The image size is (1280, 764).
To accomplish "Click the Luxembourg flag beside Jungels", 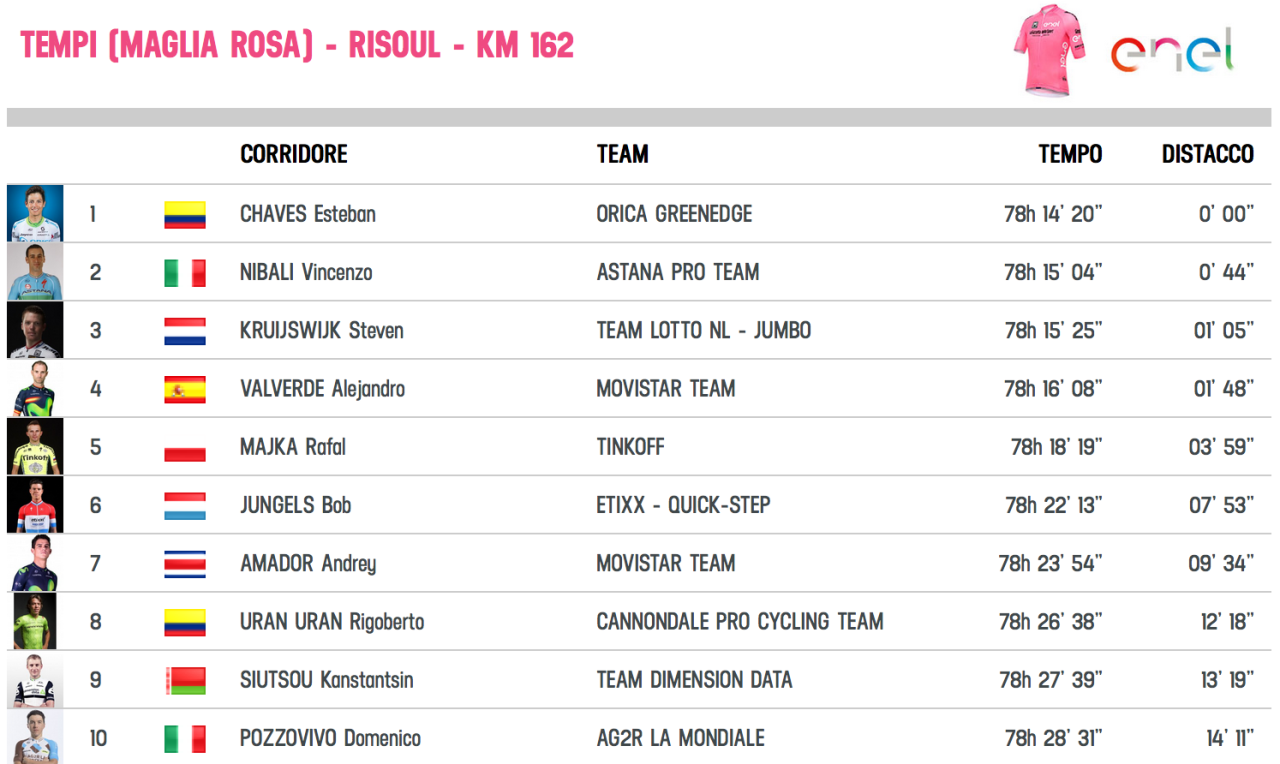I will (x=185, y=505).
